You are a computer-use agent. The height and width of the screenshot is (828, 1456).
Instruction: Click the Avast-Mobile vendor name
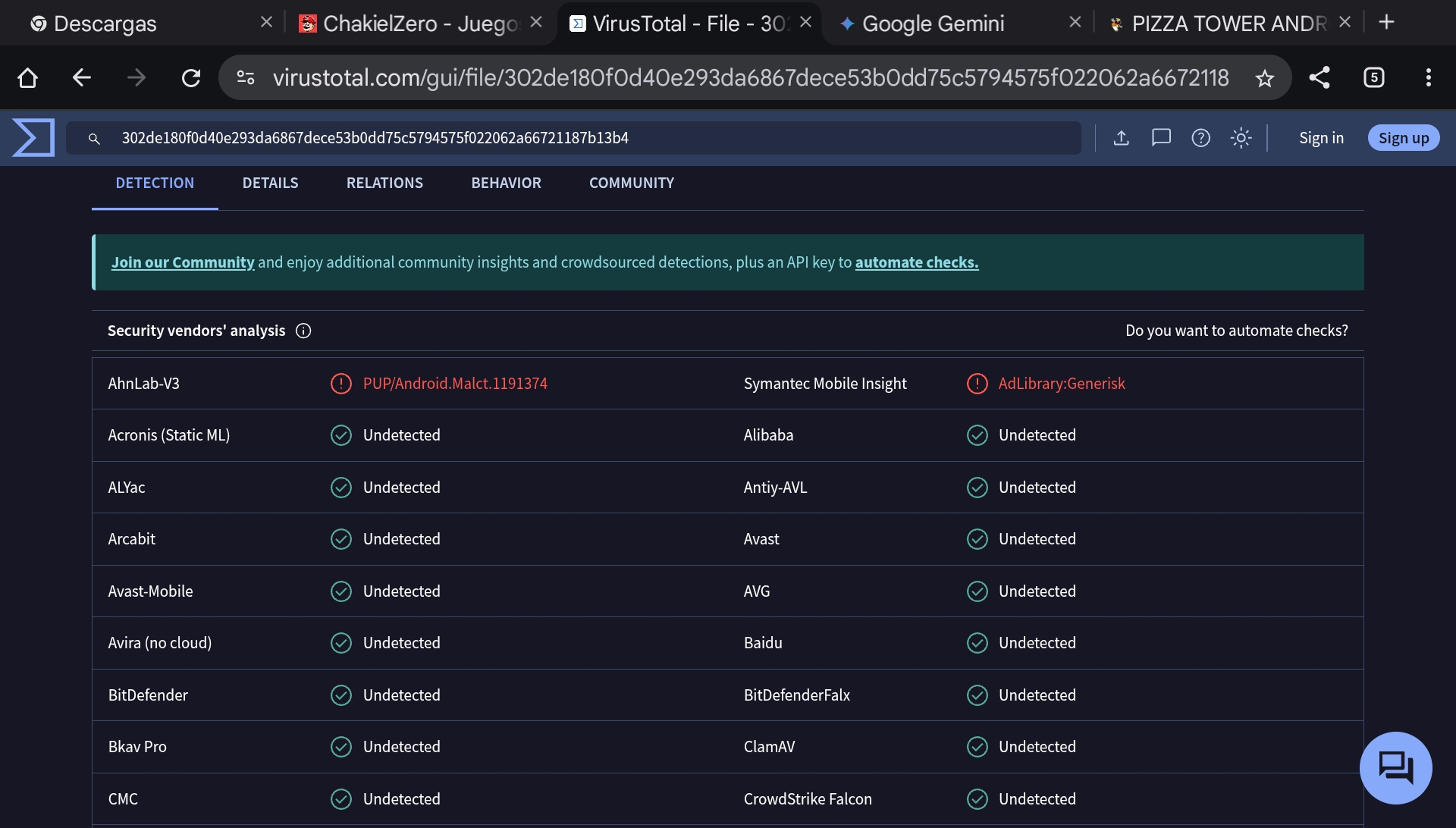click(x=150, y=591)
